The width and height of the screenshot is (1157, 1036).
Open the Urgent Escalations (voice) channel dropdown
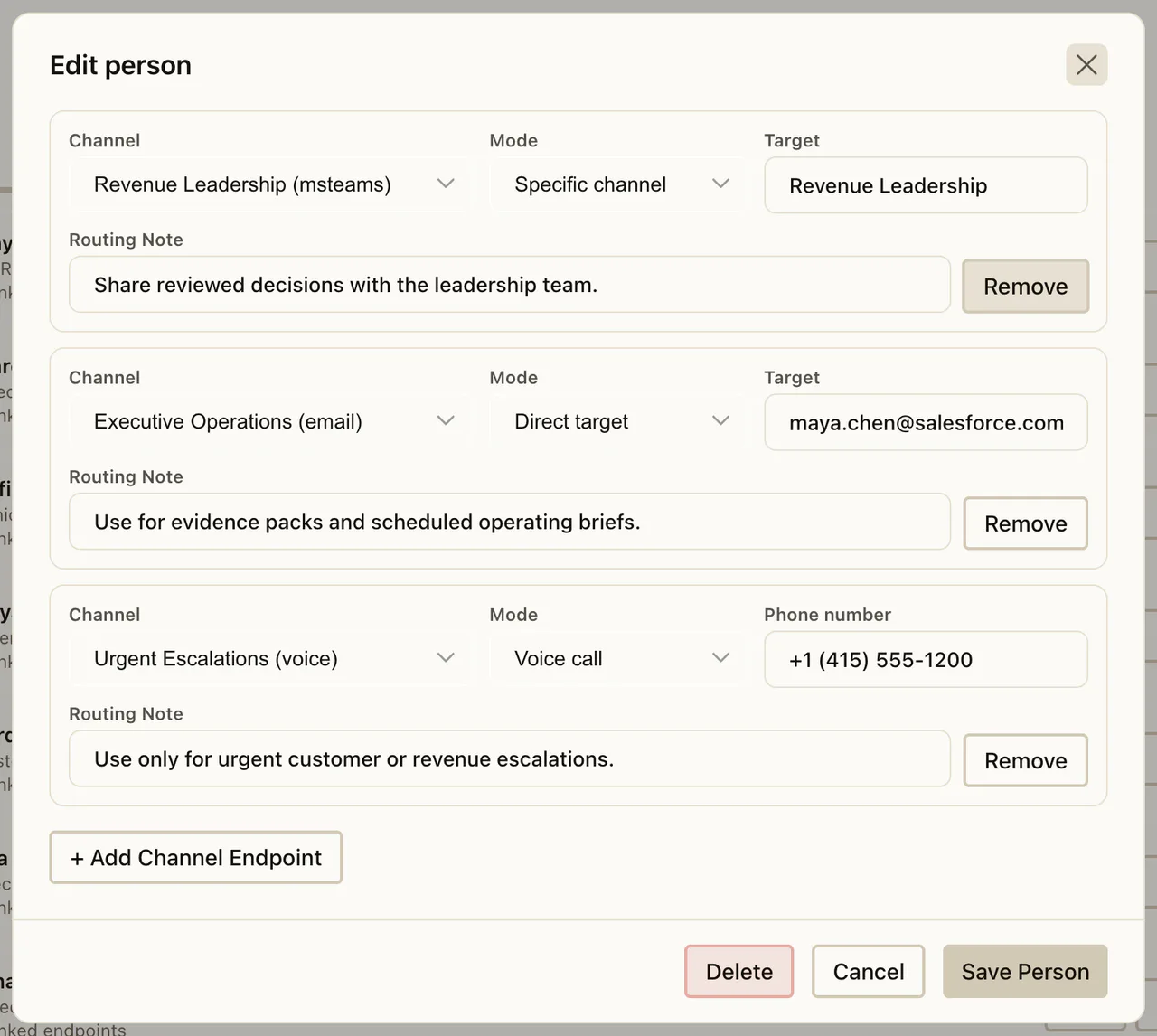(x=269, y=658)
